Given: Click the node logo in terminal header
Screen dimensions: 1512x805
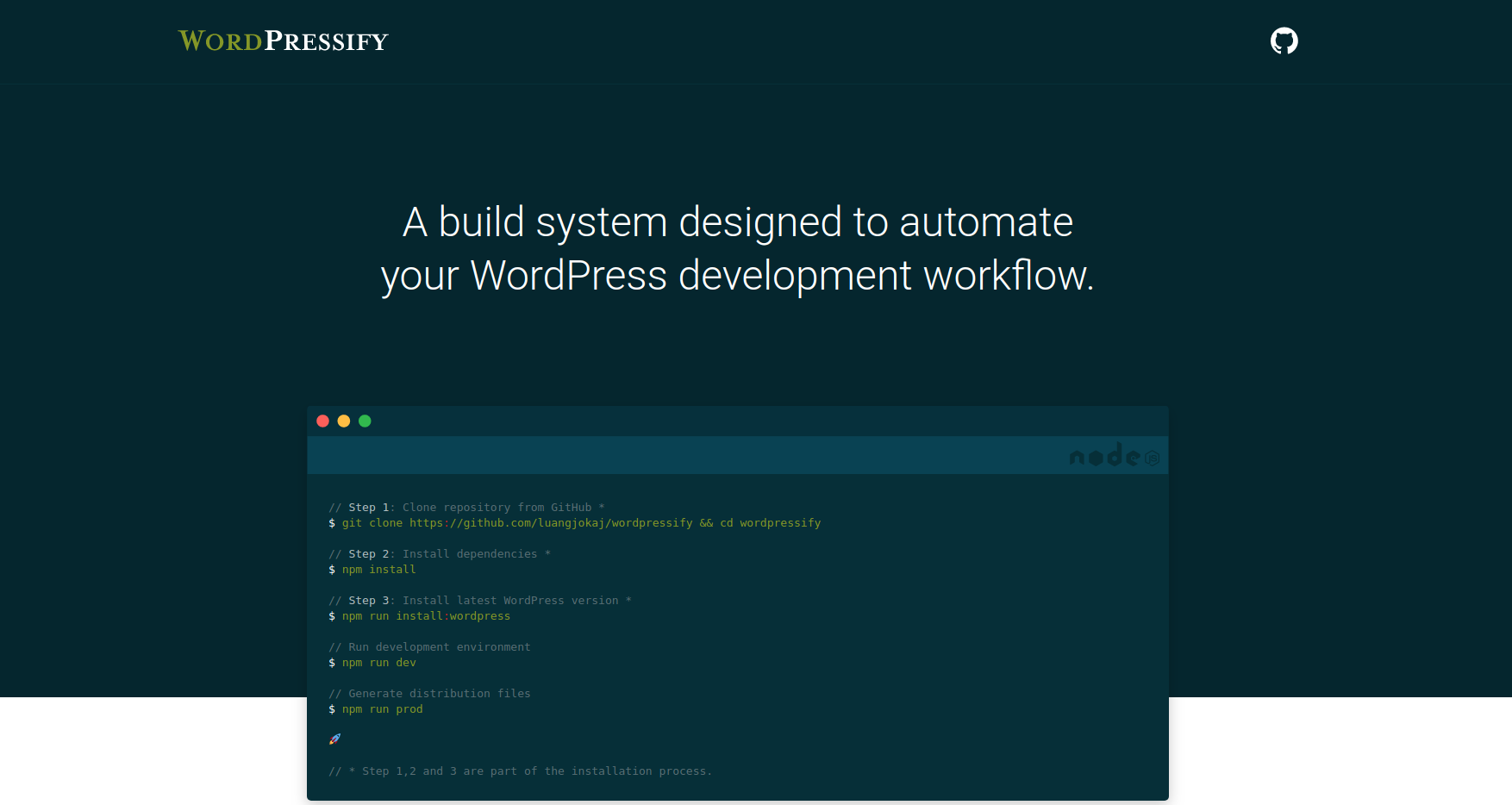Looking at the screenshot, I should 1114,455.
